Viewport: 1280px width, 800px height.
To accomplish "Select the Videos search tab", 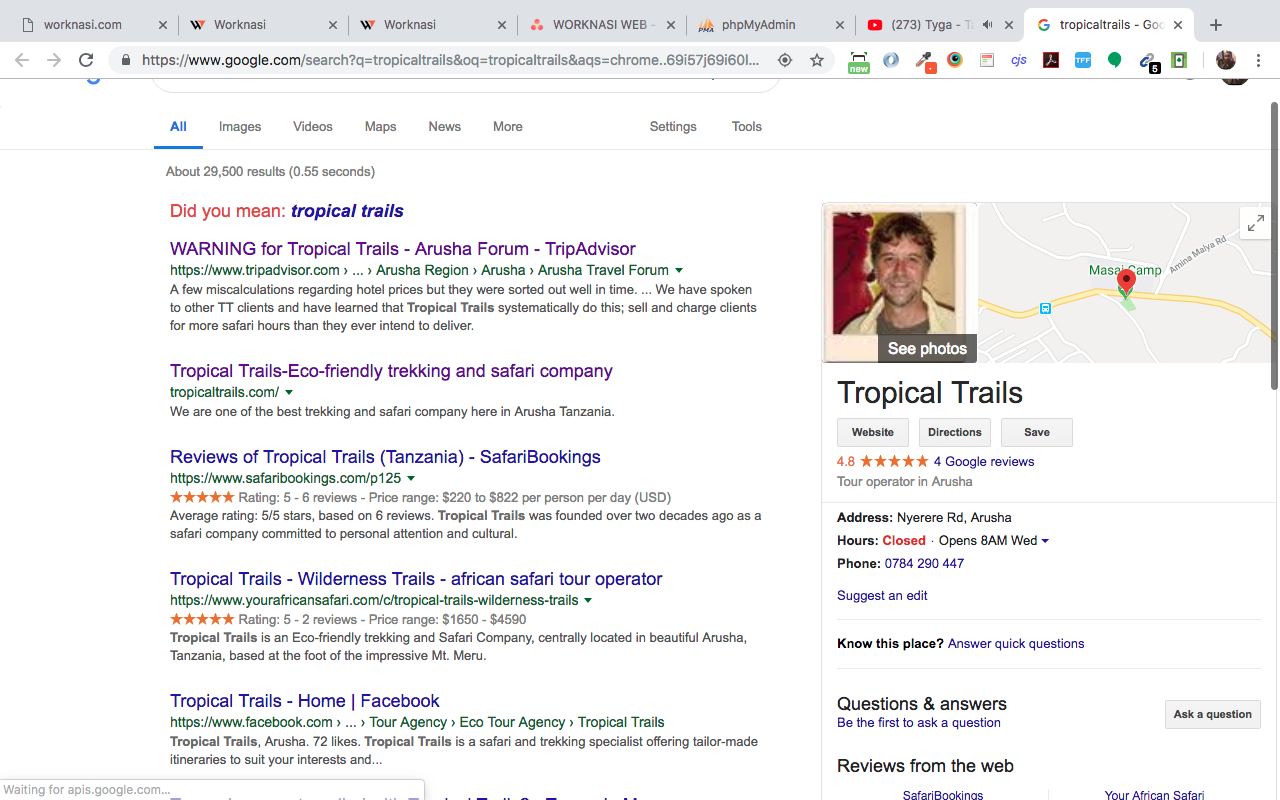I will pos(313,126).
